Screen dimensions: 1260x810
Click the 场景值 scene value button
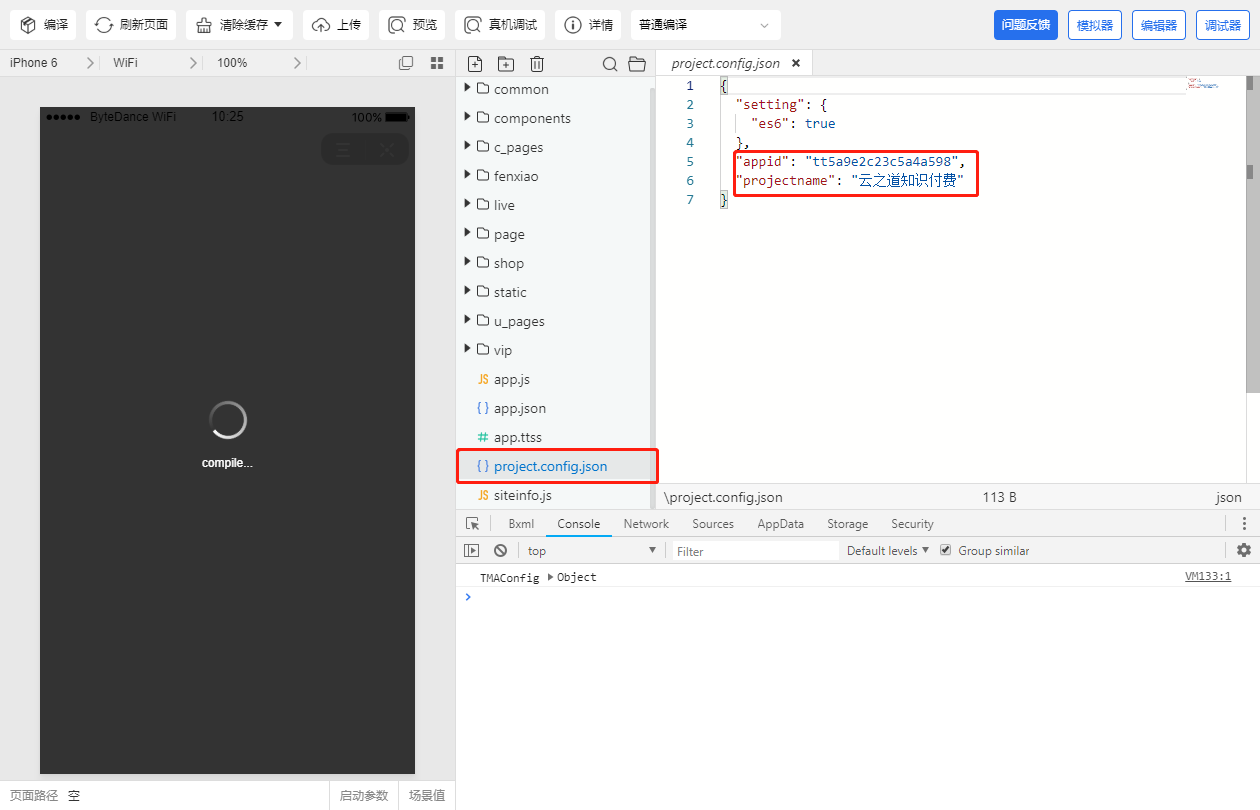pos(427,796)
